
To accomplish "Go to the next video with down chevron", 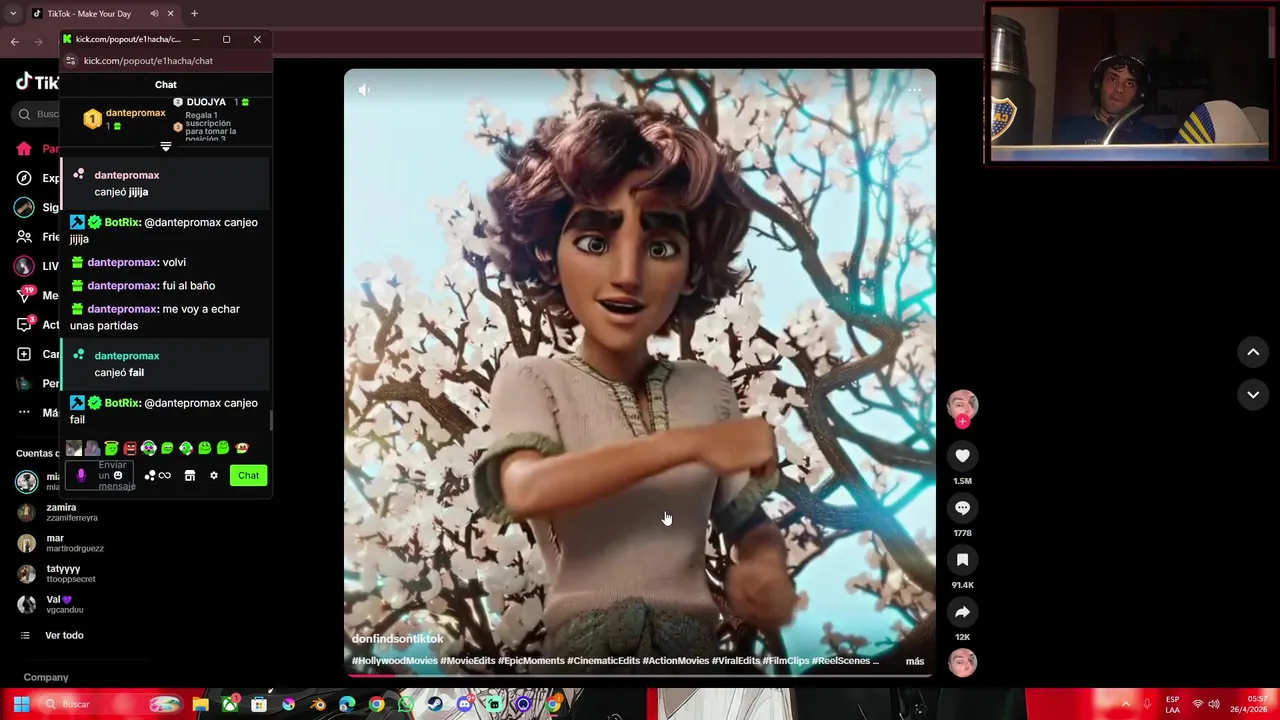I will tap(1253, 395).
